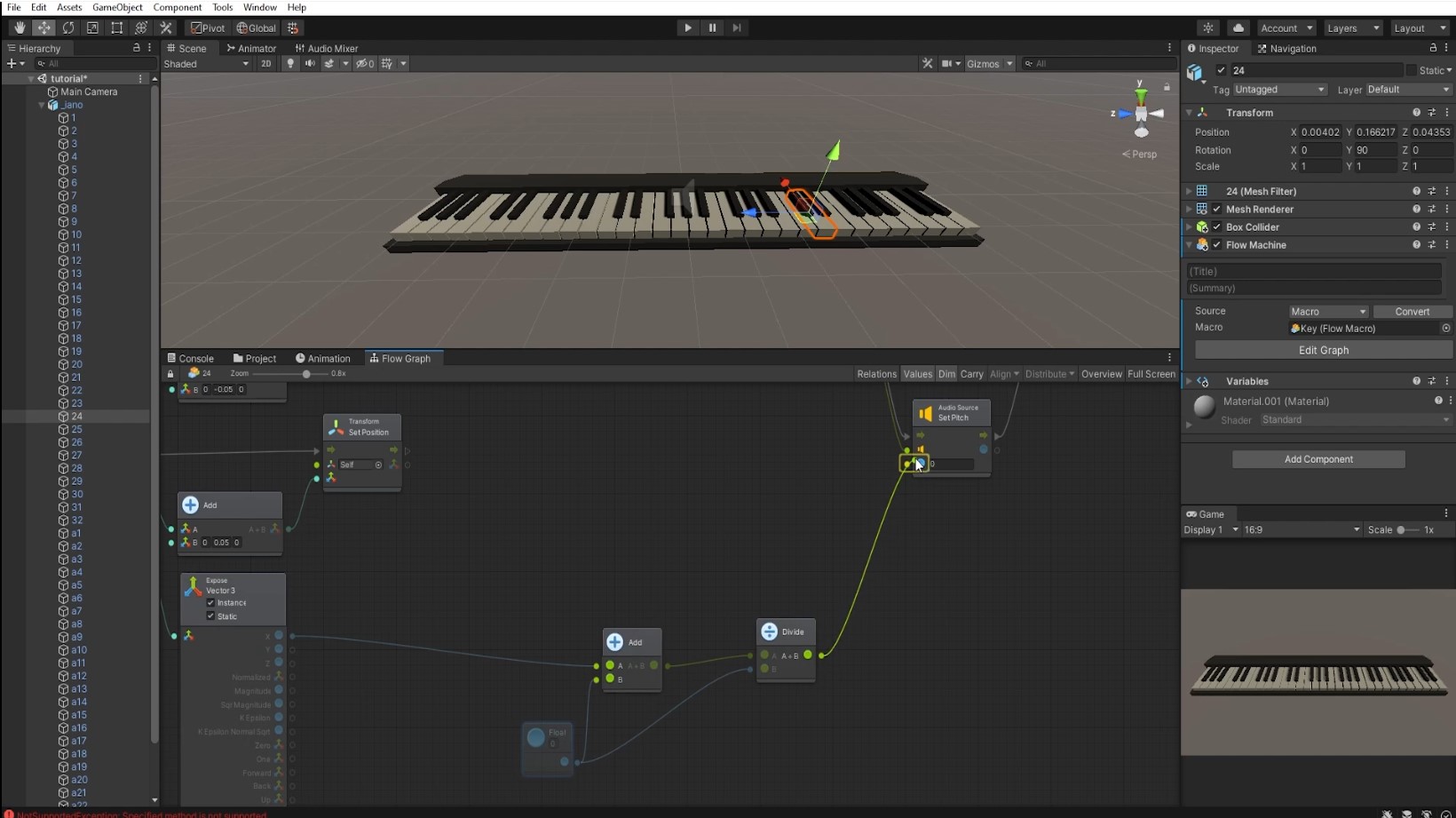This screenshot has height=818, width=1456.
Task: Select the Hand tool in toolbar
Action: [20, 28]
